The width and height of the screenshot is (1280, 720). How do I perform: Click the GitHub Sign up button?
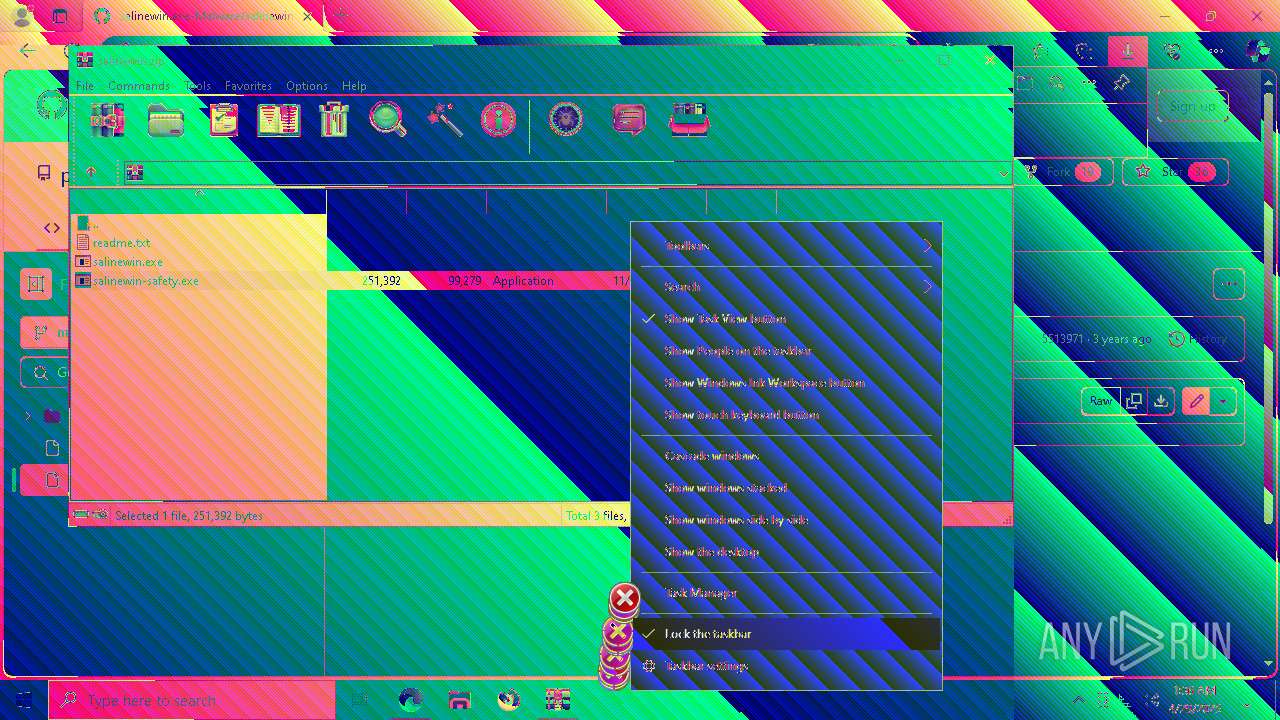click(1192, 107)
